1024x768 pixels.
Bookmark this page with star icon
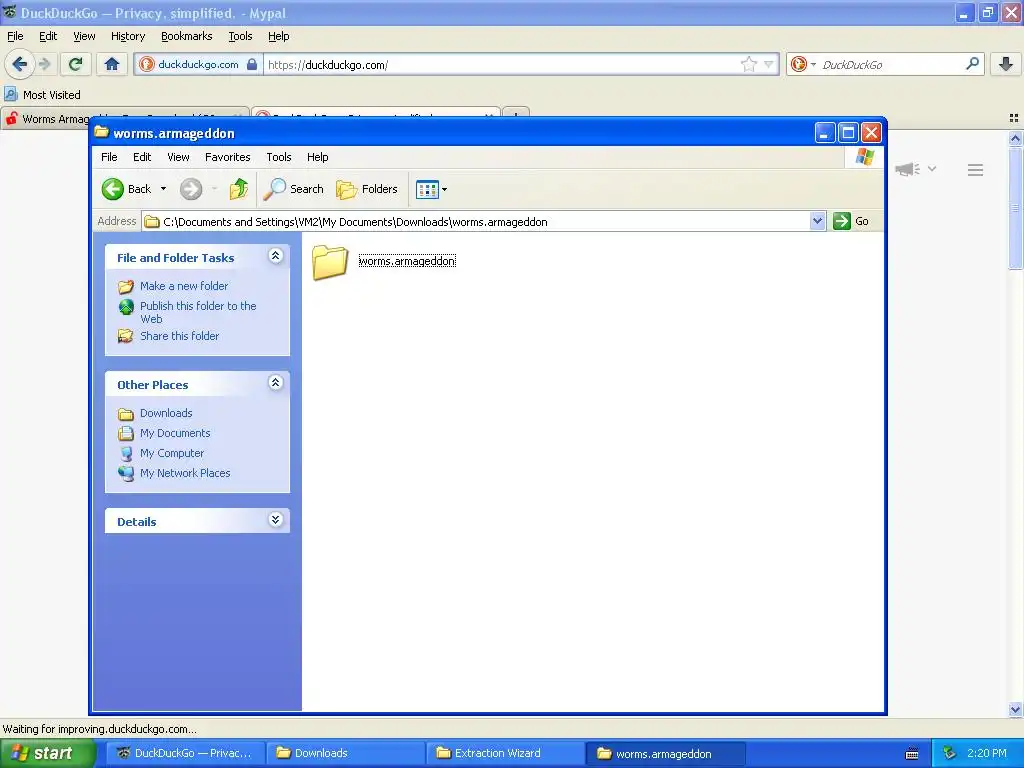click(748, 64)
